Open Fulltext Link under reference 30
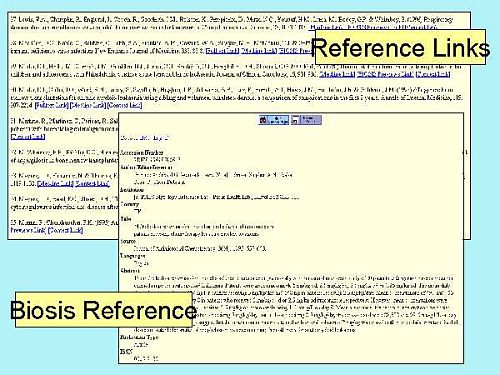The width and height of the screenshot is (500, 375). point(52,105)
